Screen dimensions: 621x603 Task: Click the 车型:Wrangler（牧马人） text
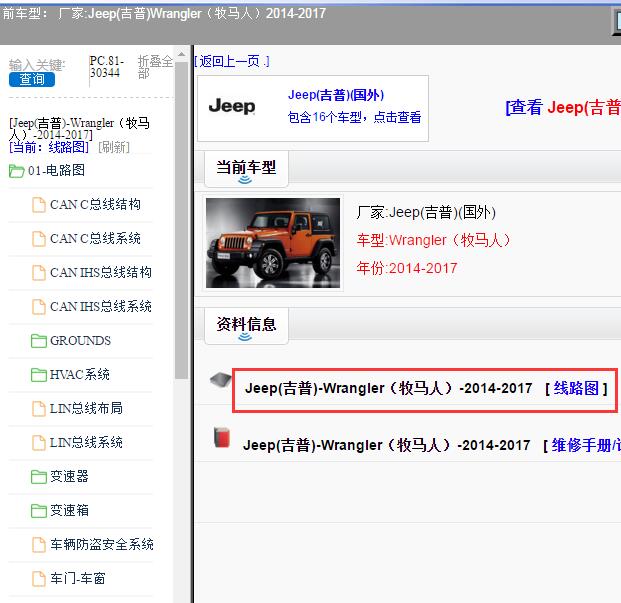tap(434, 240)
